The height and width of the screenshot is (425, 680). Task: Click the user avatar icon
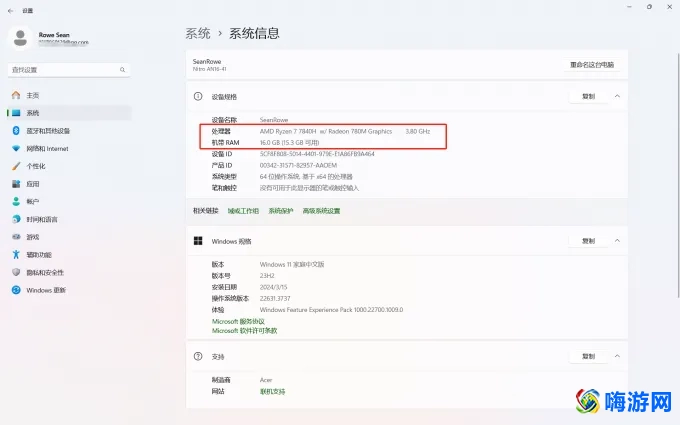coord(20,38)
